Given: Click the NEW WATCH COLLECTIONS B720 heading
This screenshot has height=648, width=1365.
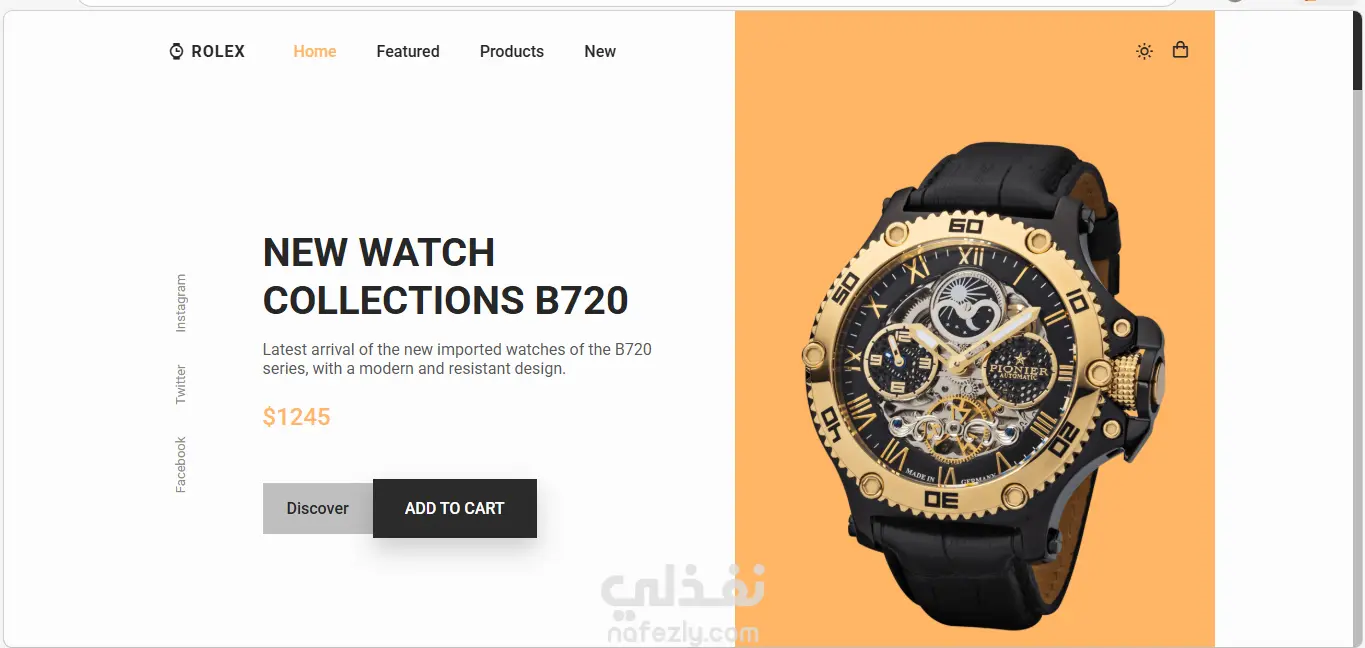Looking at the screenshot, I should pos(446,276).
